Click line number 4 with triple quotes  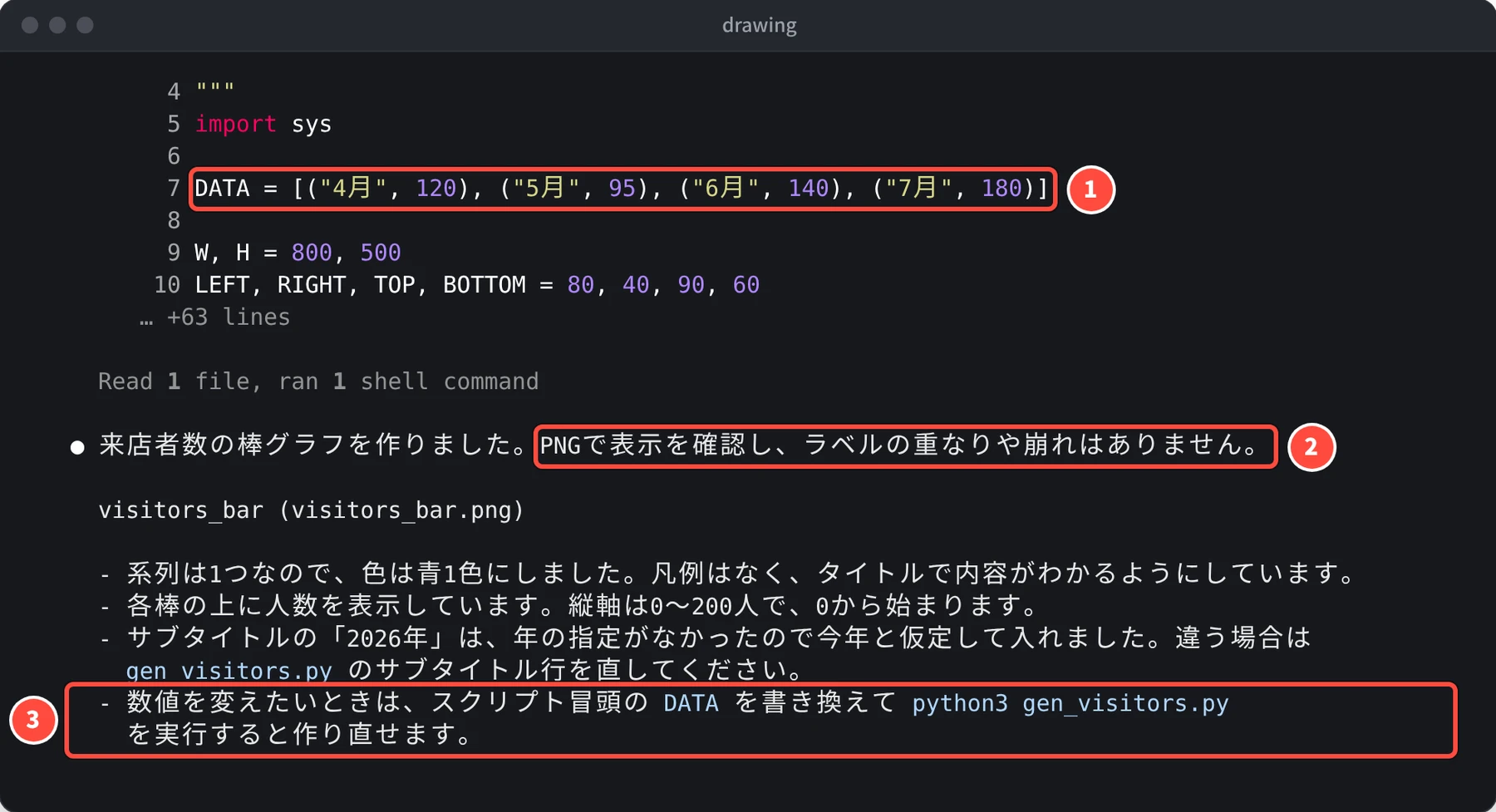[x=201, y=91]
